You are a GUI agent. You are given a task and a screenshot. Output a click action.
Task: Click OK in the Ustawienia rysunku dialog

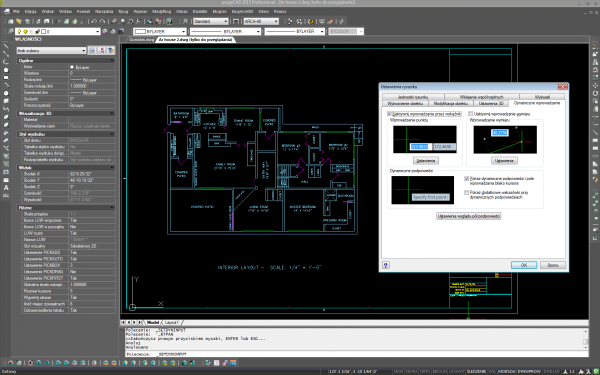click(524, 265)
